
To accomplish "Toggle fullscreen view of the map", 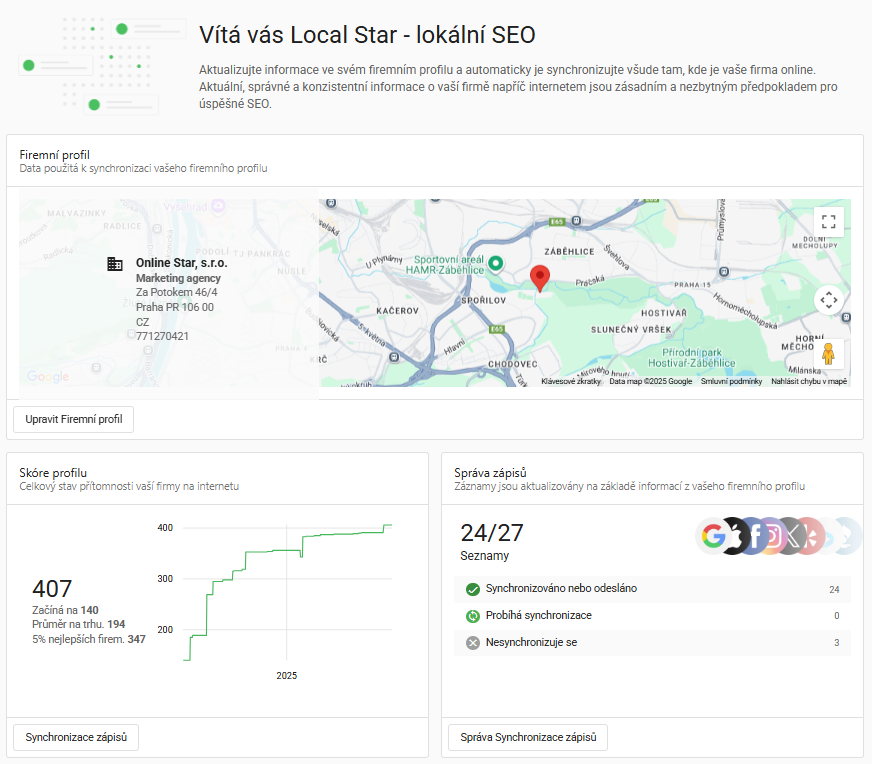I will point(828,221).
